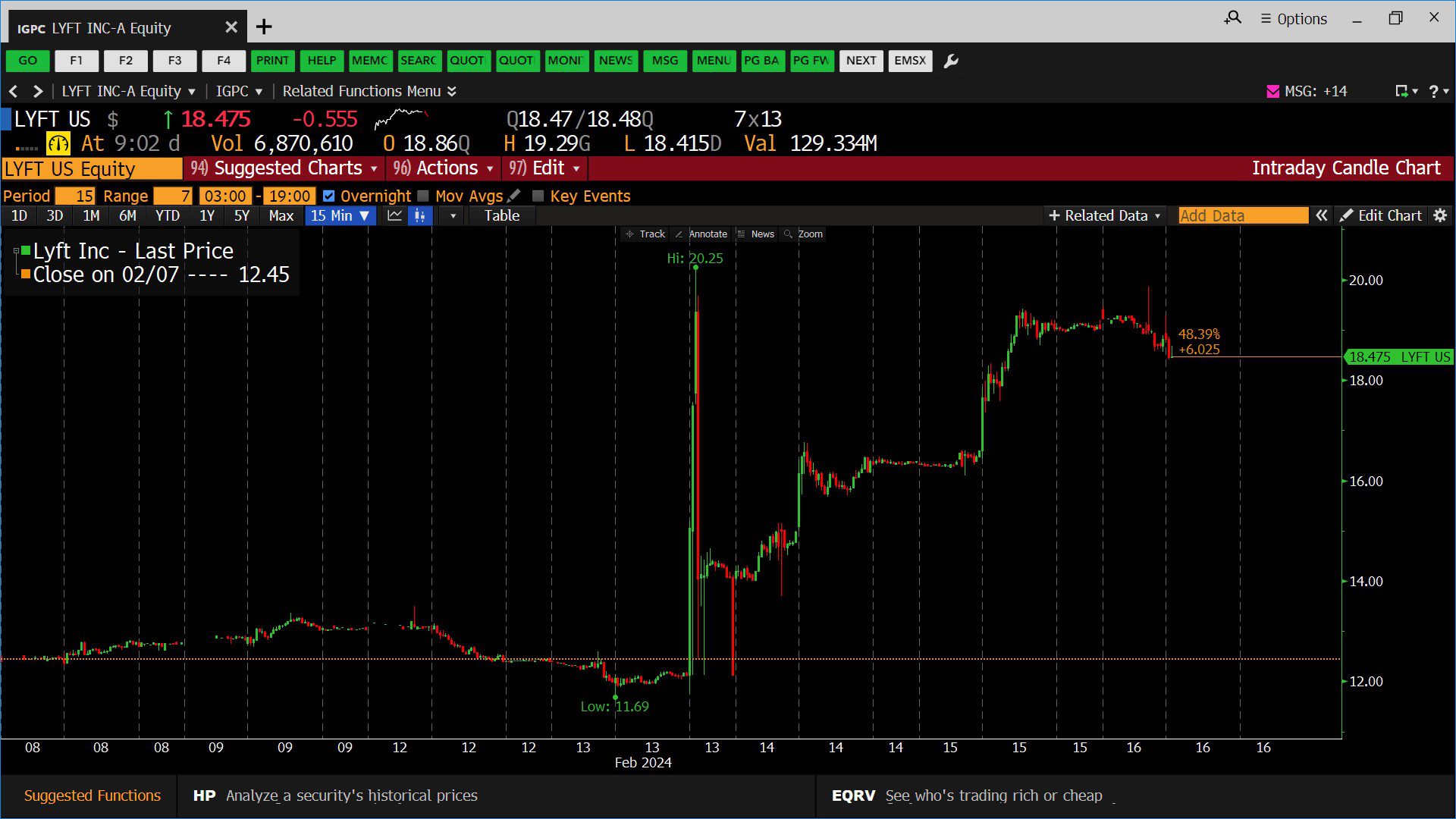Select the 6M time range tab

127,215
